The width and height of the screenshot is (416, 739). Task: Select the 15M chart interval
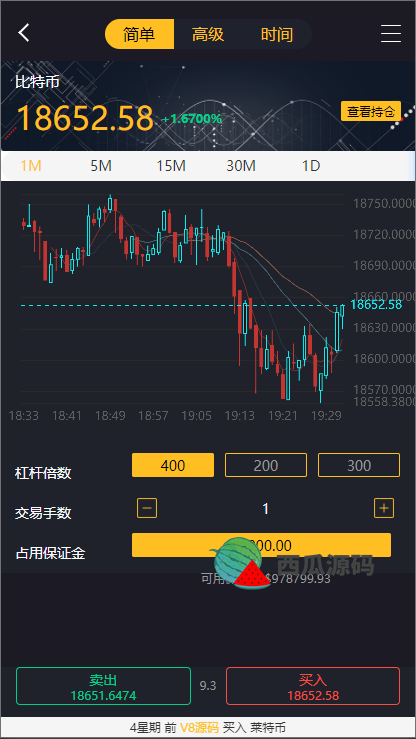[171, 166]
